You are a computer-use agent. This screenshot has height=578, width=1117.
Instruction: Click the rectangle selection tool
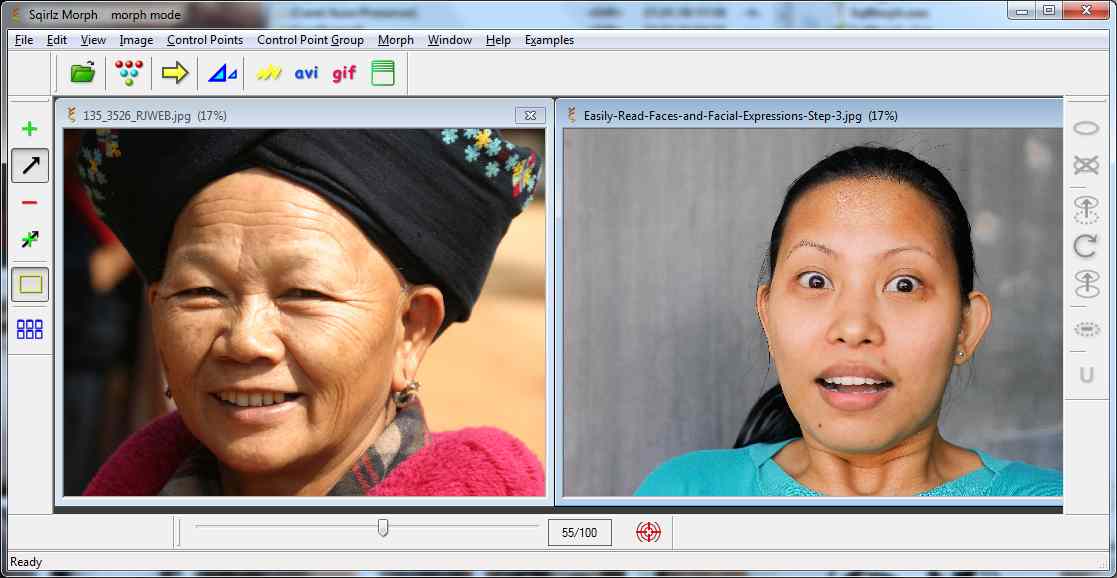(30, 284)
